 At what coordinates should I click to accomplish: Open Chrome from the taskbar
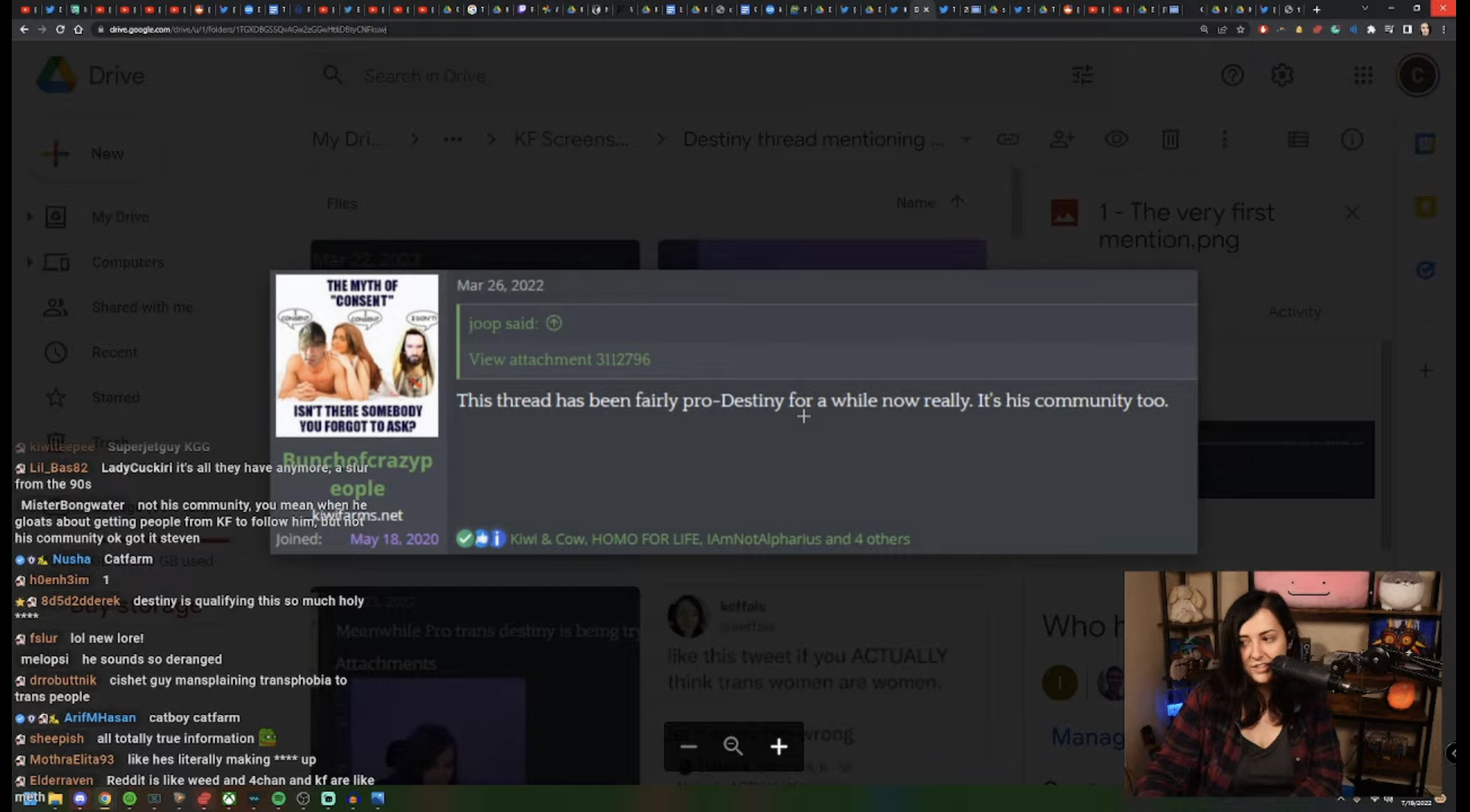point(104,799)
